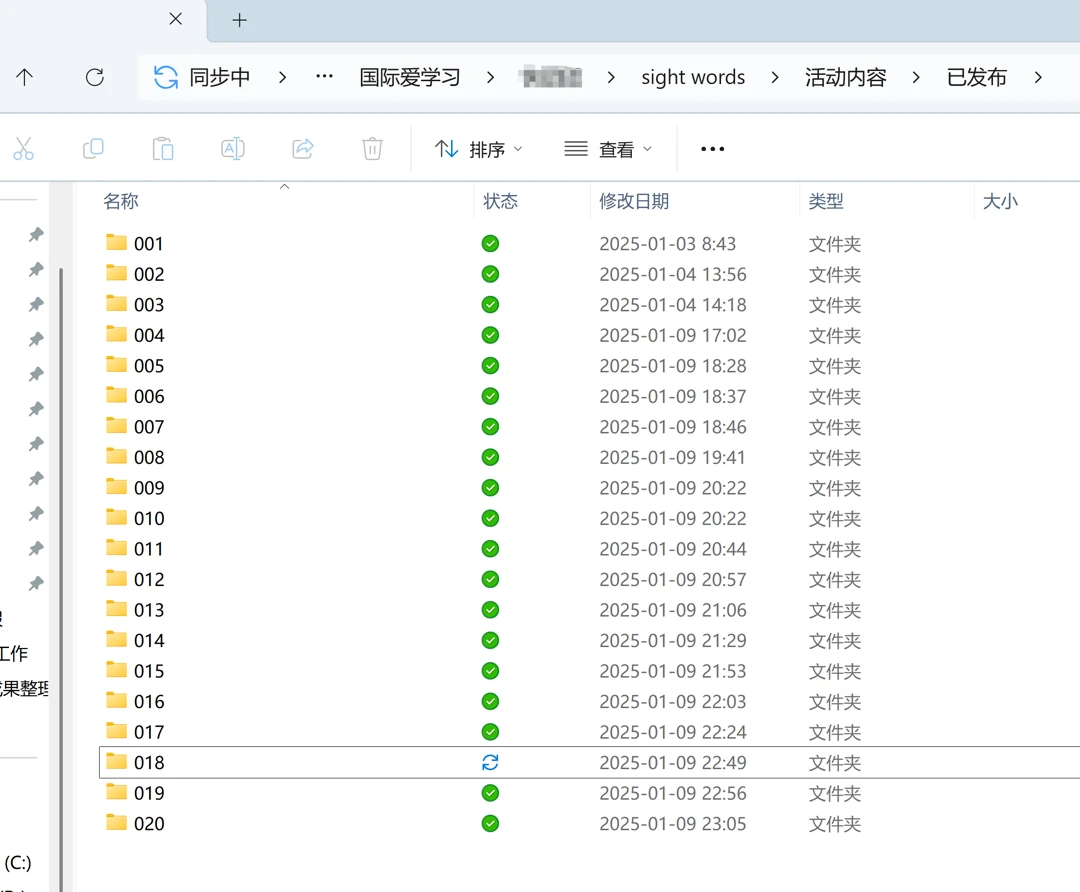The width and height of the screenshot is (1080, 892).
Task: Select the (C:) drive in sidebar
Action: (18, 862)
